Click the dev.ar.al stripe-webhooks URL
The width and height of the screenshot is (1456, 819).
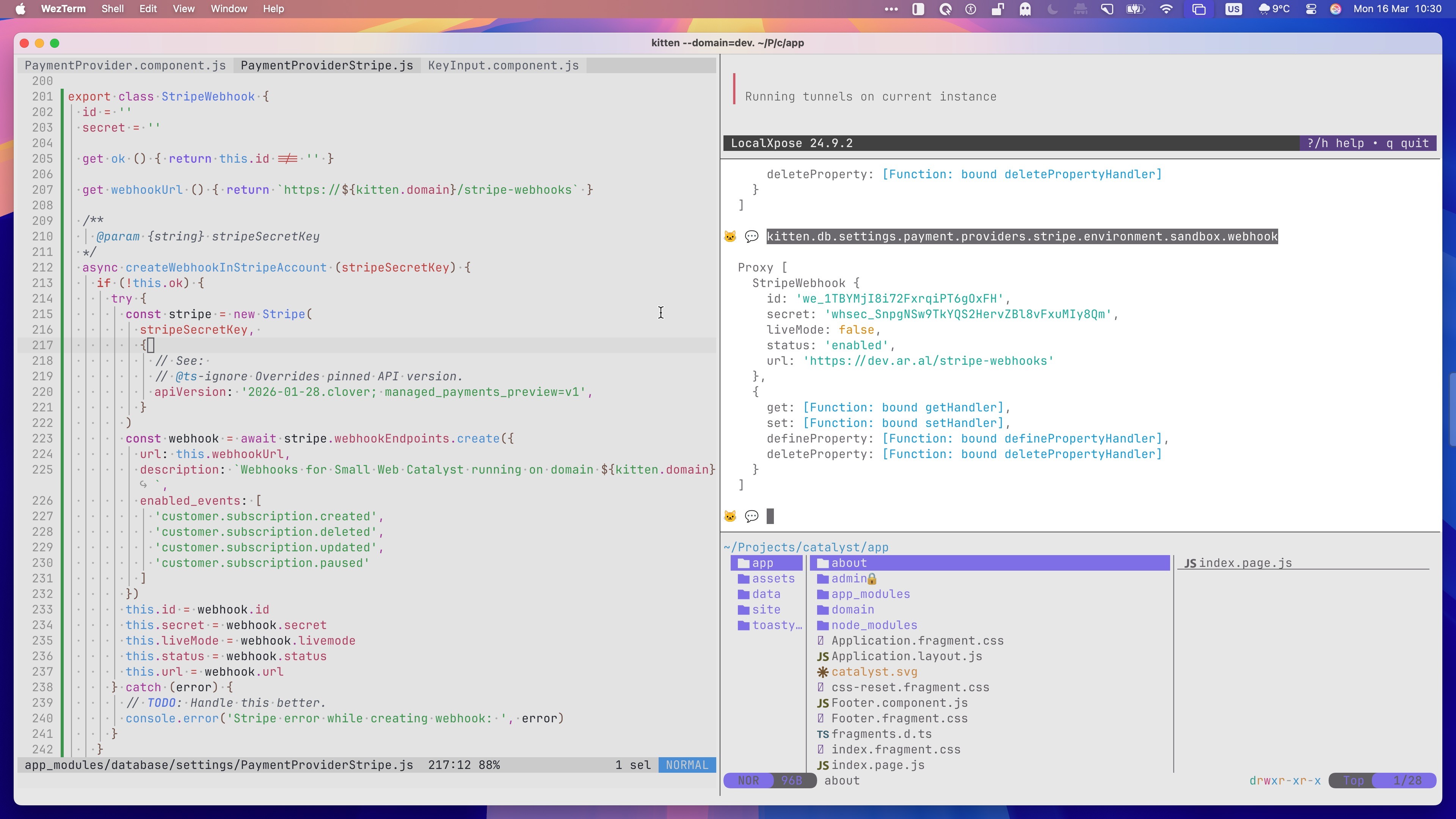928,361
